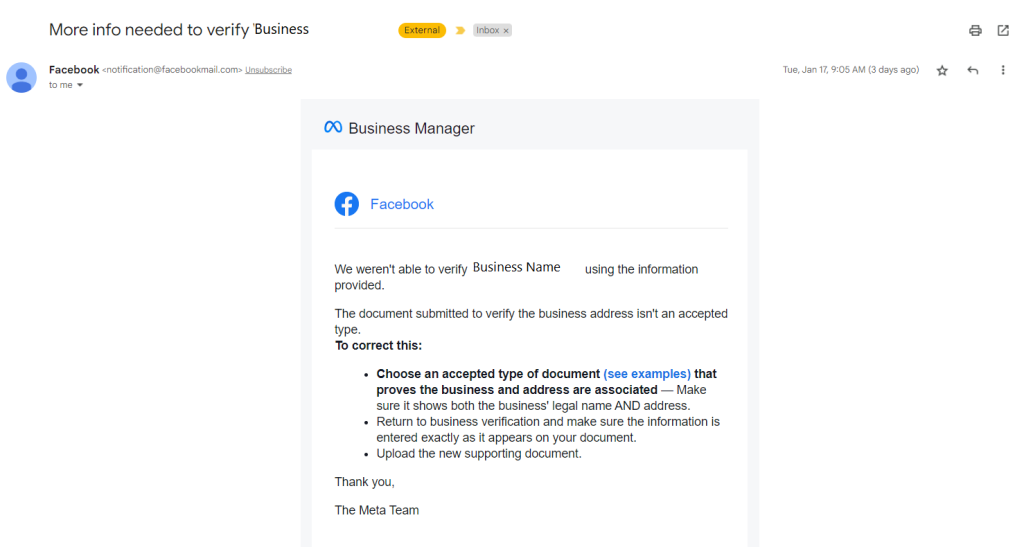Open email in new window
This screenshot has height=547, width=1024.
1003,31
